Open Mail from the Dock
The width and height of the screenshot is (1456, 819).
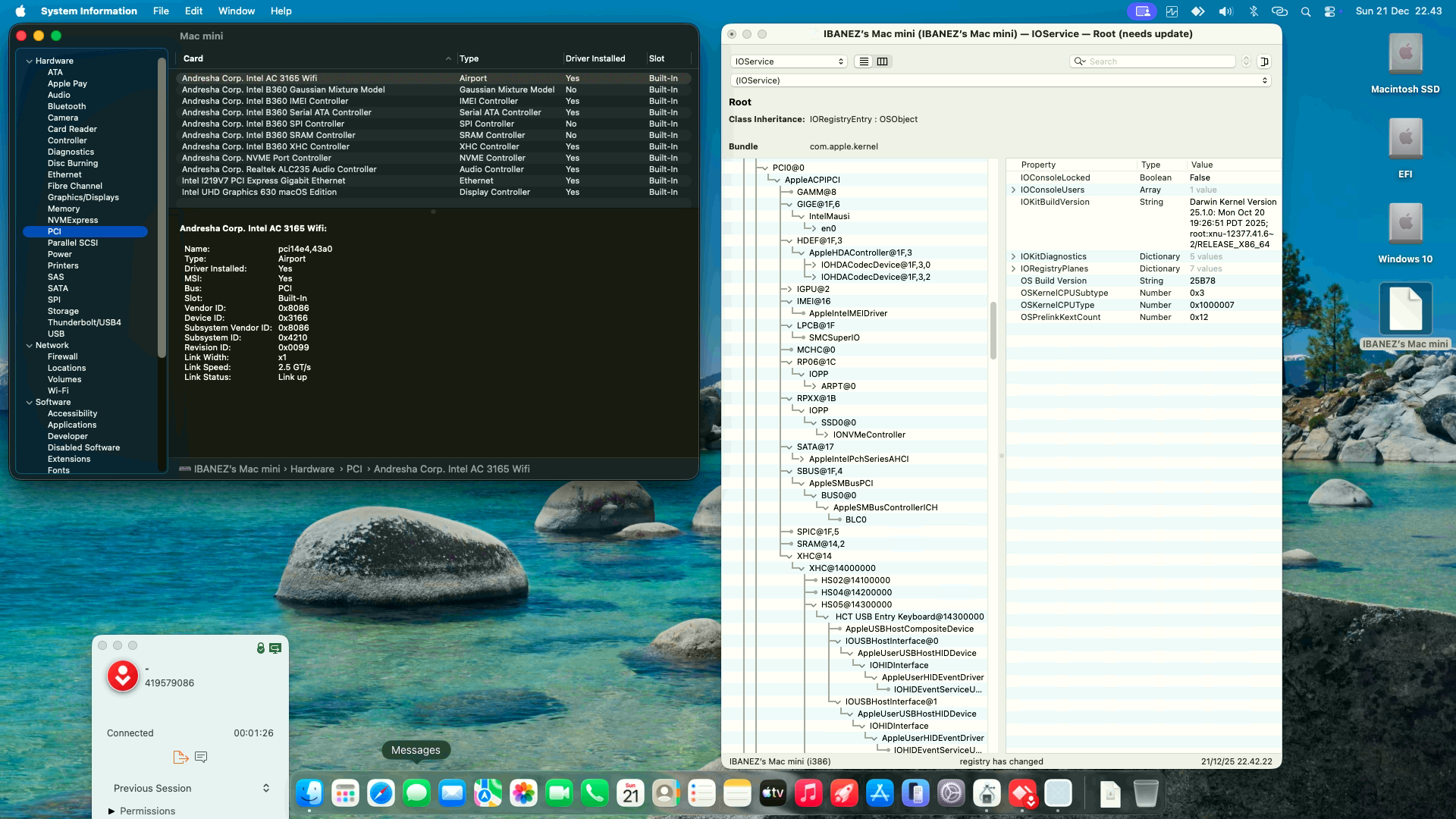tap(452, 793)
